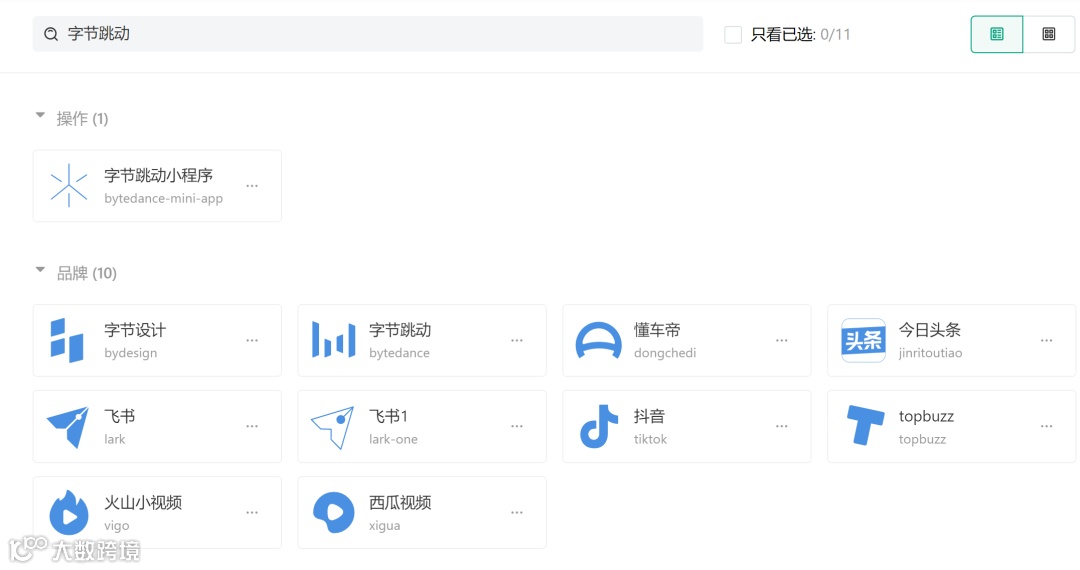This screenshot has width=1080, height=570.
Task: Switch to the list view layout
Action: (x=997, y=34)
